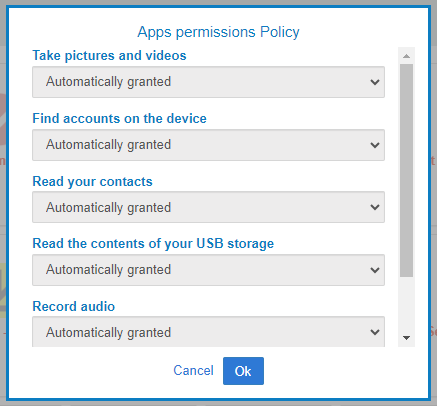The width and height of the screenshot is (437, 406).
Task: Open the Read your contacts permission dropdown
Action: [208, 207]
